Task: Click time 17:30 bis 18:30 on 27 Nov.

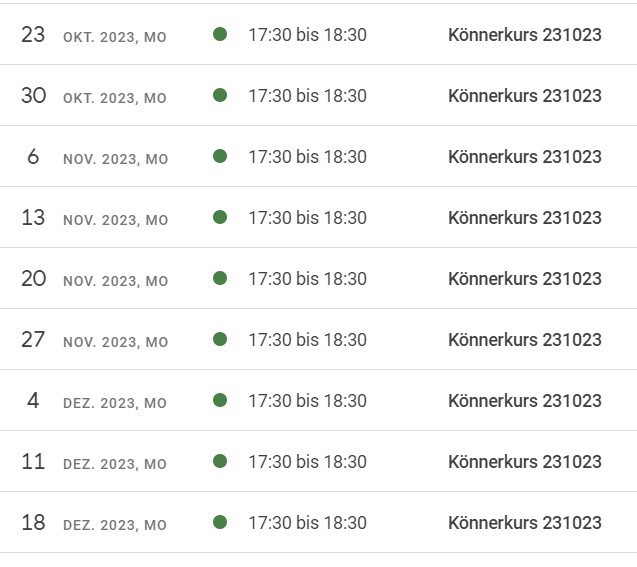Action: (x=308, y=340)
